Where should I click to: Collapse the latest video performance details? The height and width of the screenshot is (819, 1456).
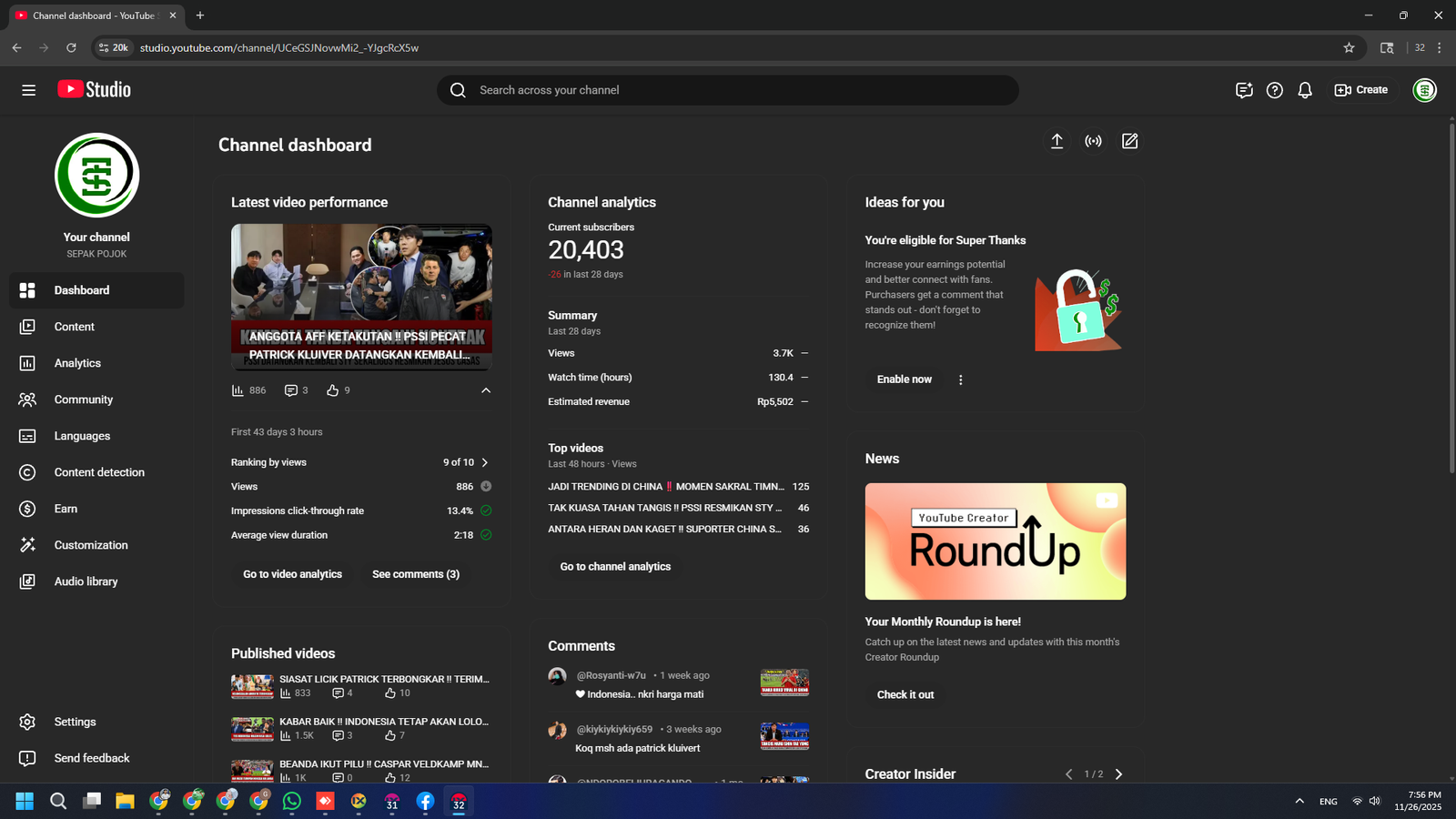click(486, 390)
